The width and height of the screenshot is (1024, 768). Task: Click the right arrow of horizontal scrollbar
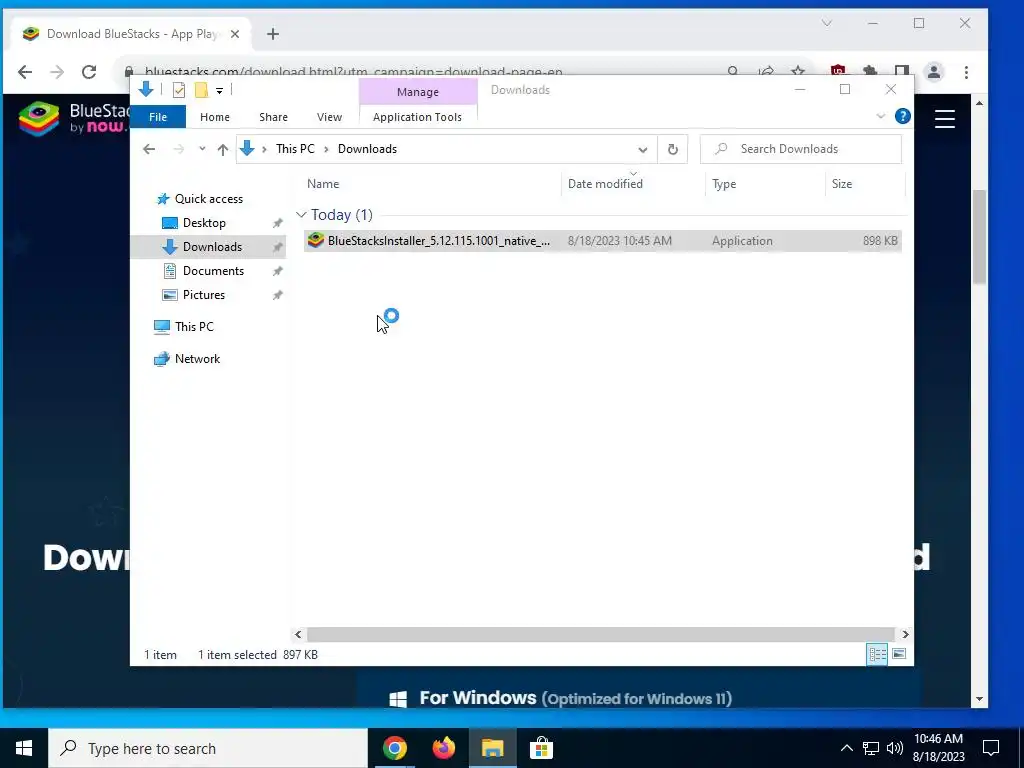pos(905,634)
